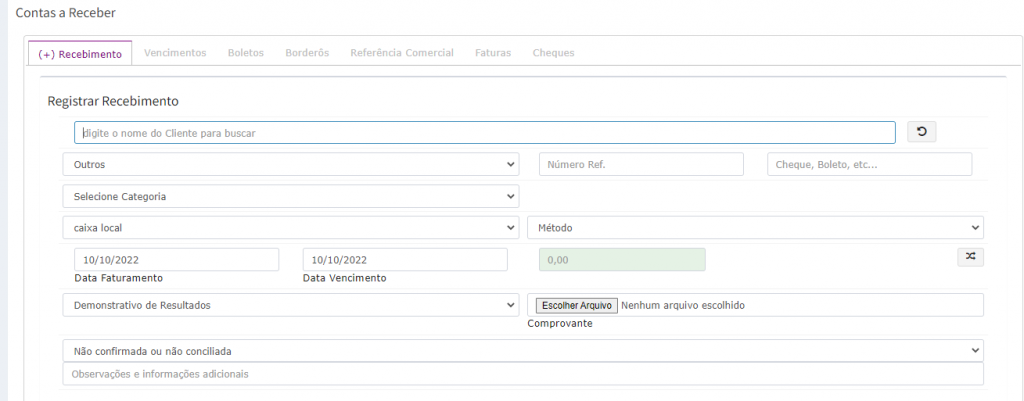
Task: Switch to the Boletos tab
Action: [246, 52]
